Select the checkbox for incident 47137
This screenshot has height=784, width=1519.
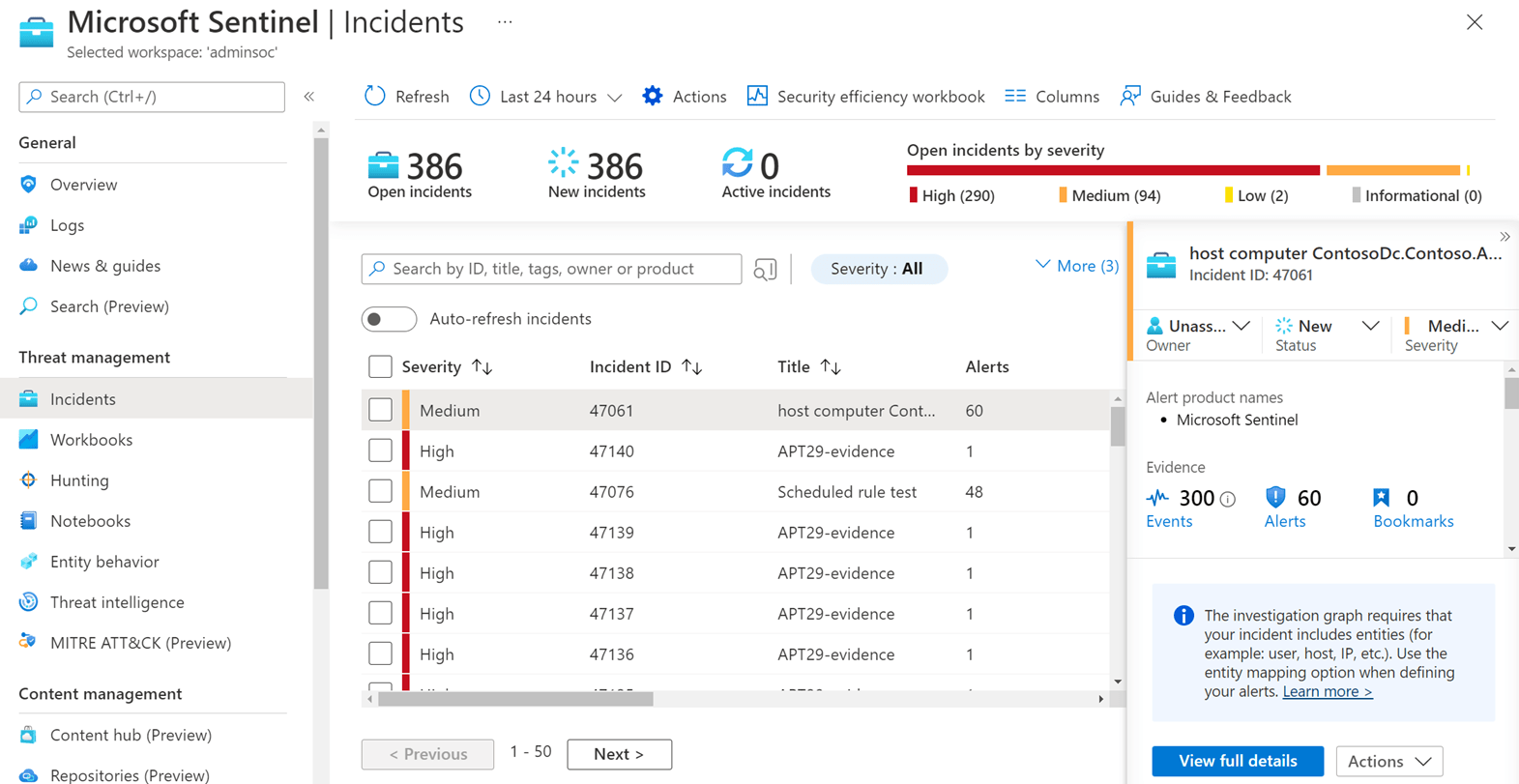coord(380,613)
